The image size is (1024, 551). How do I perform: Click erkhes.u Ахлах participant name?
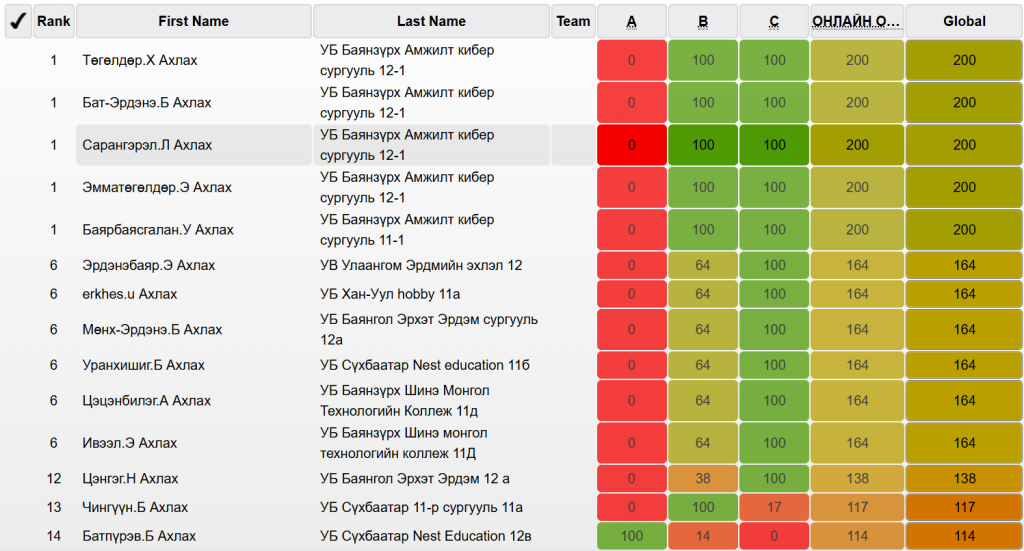[x=130, y=294]
